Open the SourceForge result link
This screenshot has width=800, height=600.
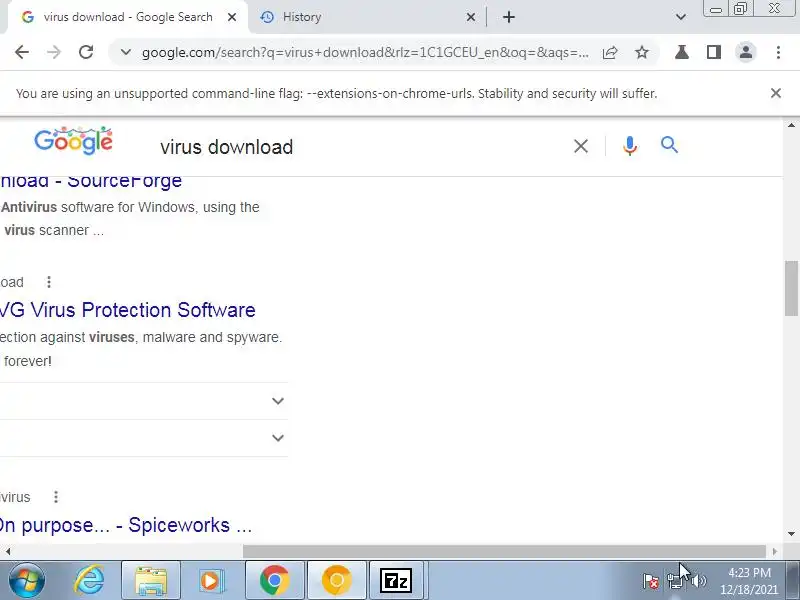(x=91, y=180)
